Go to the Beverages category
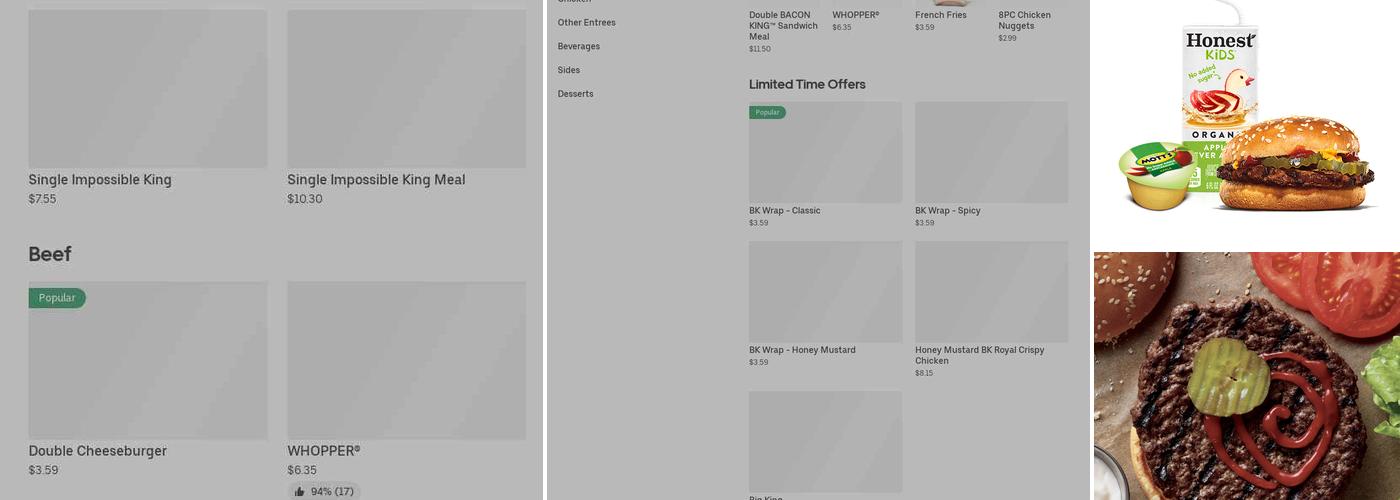 (578, 47)
